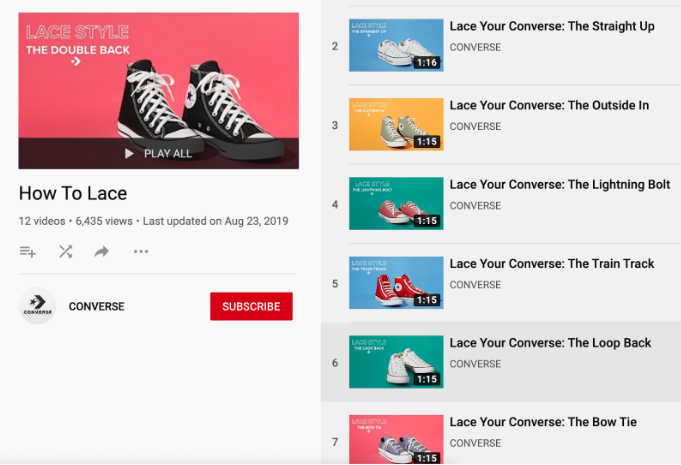Select 'Lace Your Converse: The Outside In' title
Image resolution: width=681 pixels, height=465 pixels.
549,106
